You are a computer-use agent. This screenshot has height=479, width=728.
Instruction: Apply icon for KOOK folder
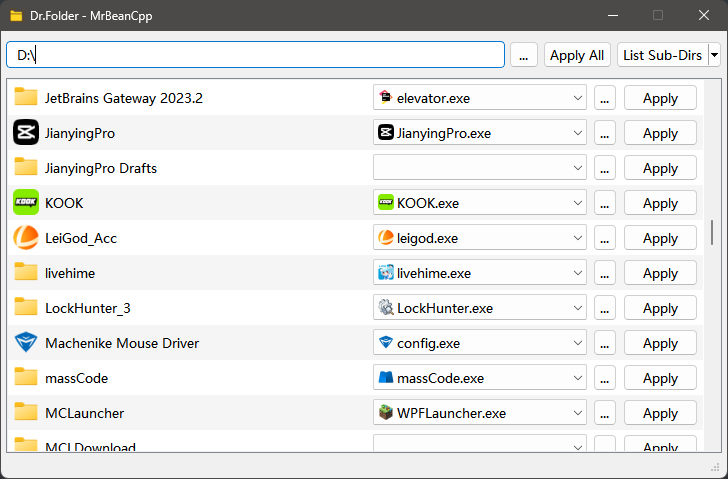660,203
